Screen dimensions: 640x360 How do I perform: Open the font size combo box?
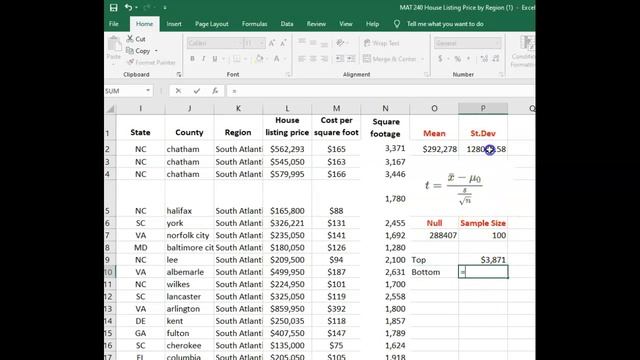click(x=254, y=43)
